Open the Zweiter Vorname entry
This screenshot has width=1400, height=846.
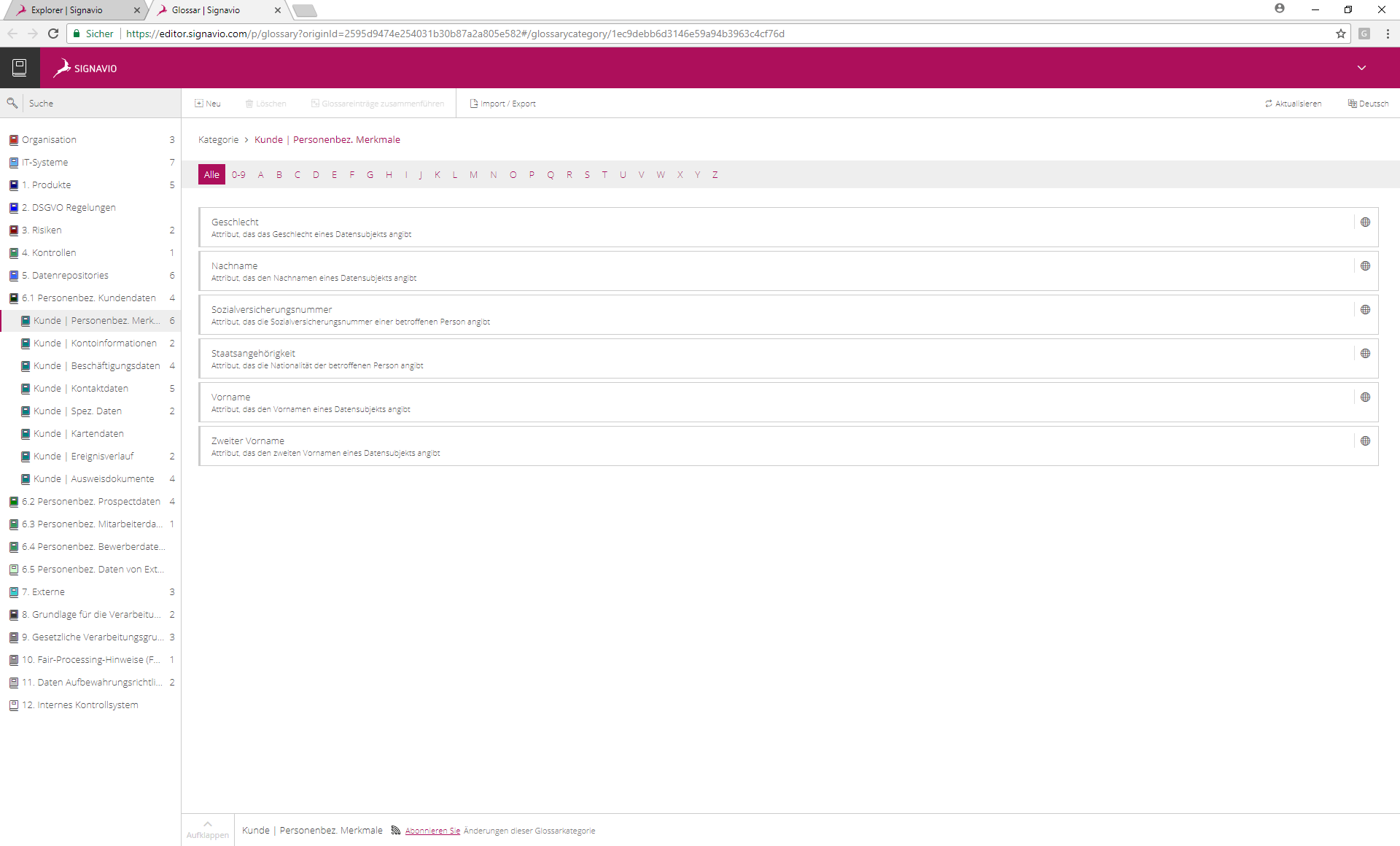[788, 446]
